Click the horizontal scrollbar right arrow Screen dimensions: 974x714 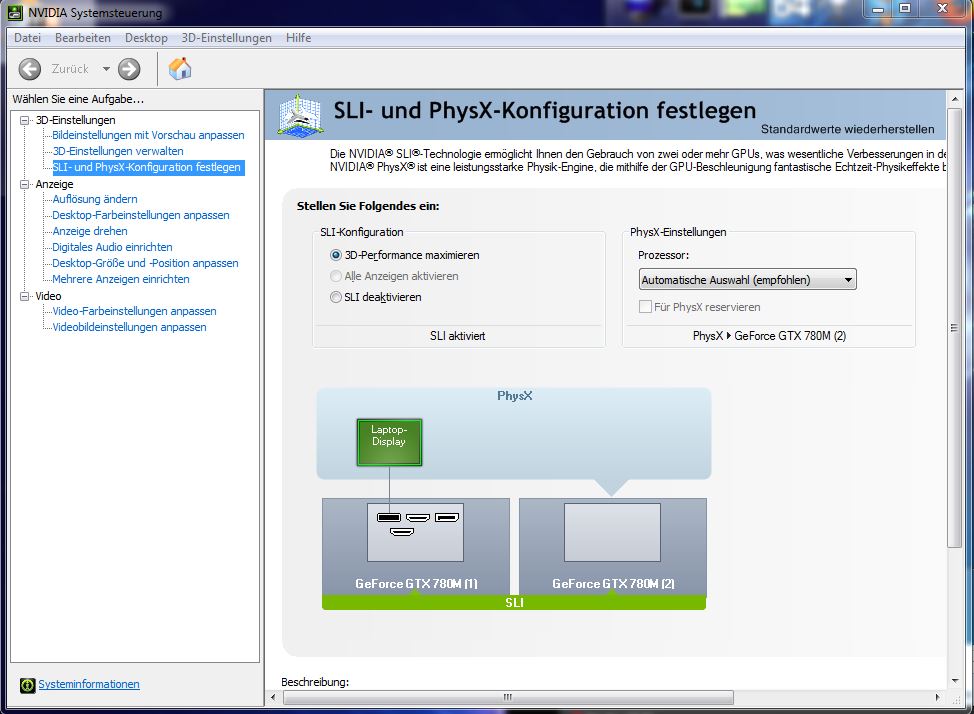click(938, 698)
